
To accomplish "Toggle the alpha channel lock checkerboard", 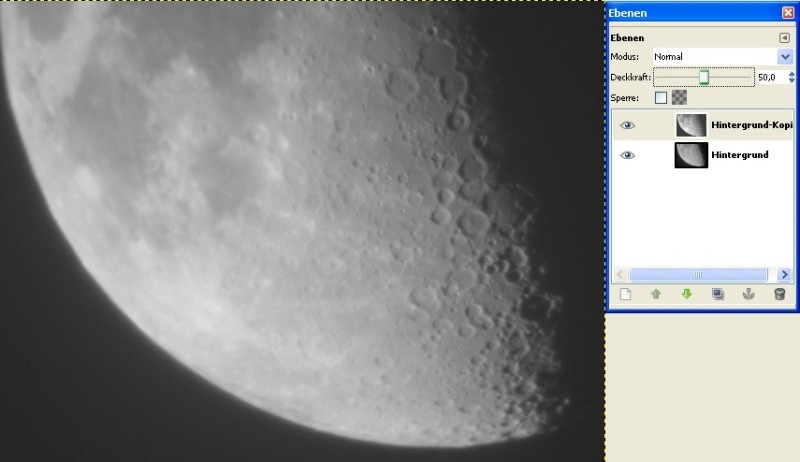I will point(679,97).
